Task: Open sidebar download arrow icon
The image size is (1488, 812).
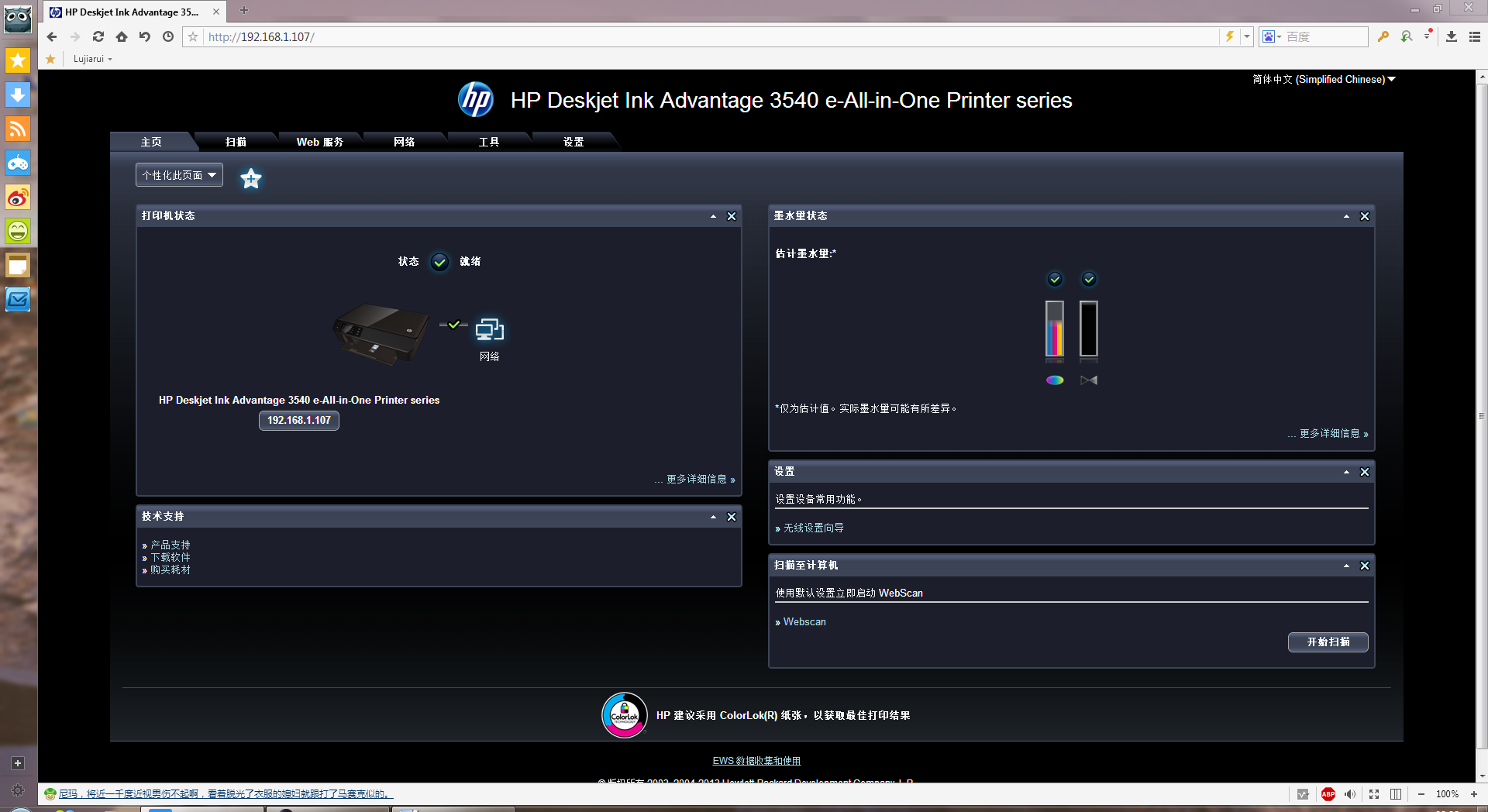Action: (18, 95)
